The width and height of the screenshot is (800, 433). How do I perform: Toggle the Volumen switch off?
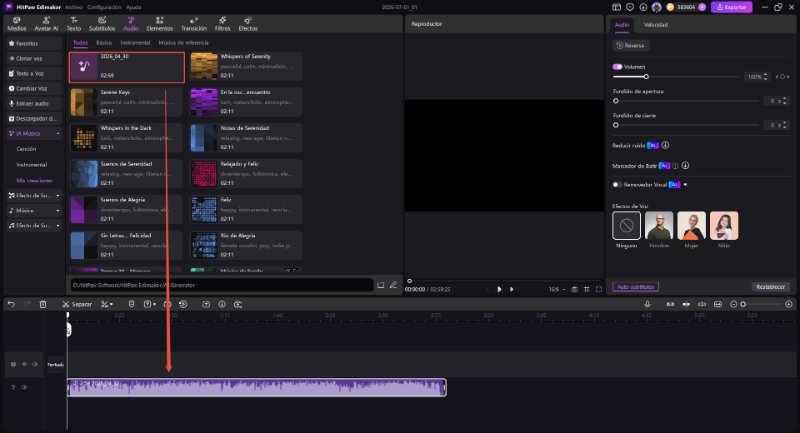[x=617, y=67]
